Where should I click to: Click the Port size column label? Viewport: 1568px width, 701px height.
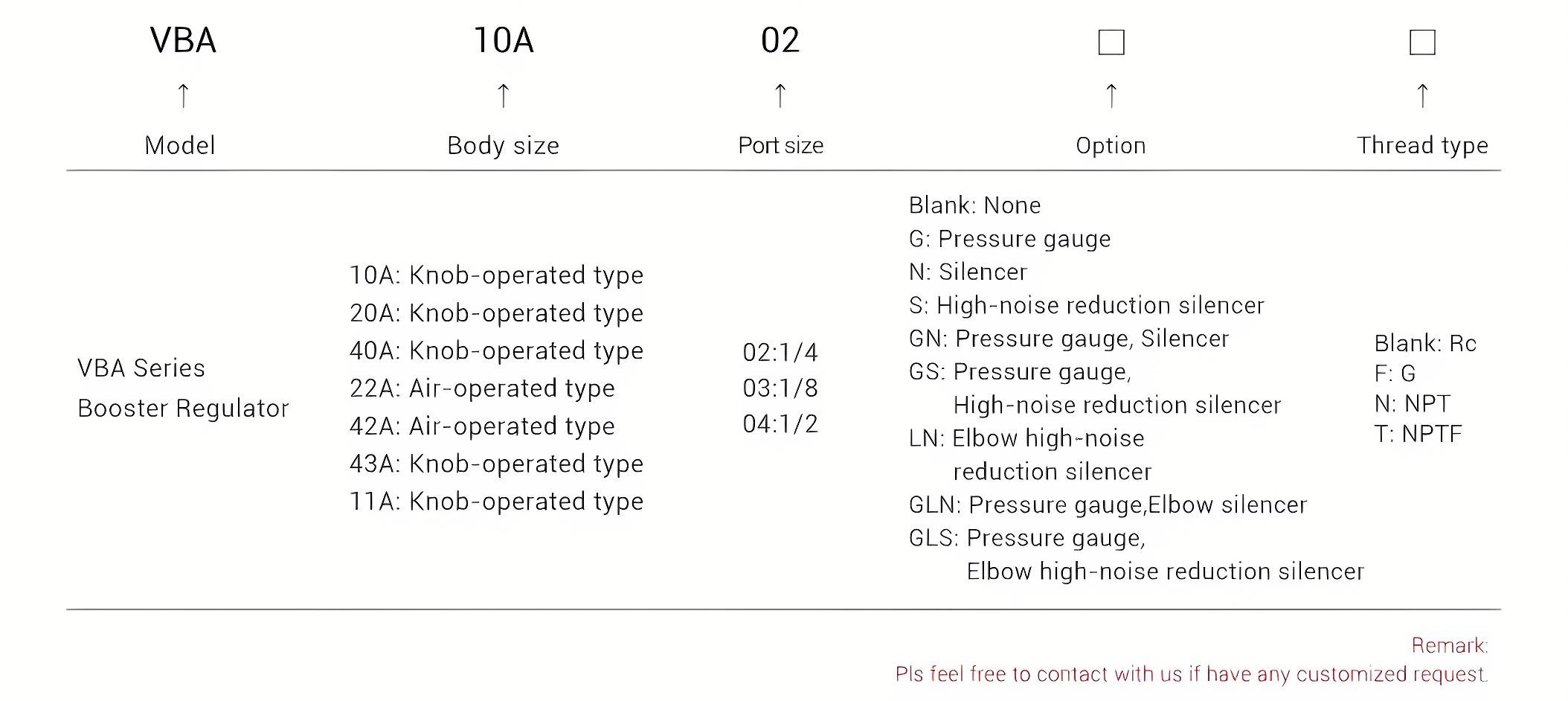780,145
